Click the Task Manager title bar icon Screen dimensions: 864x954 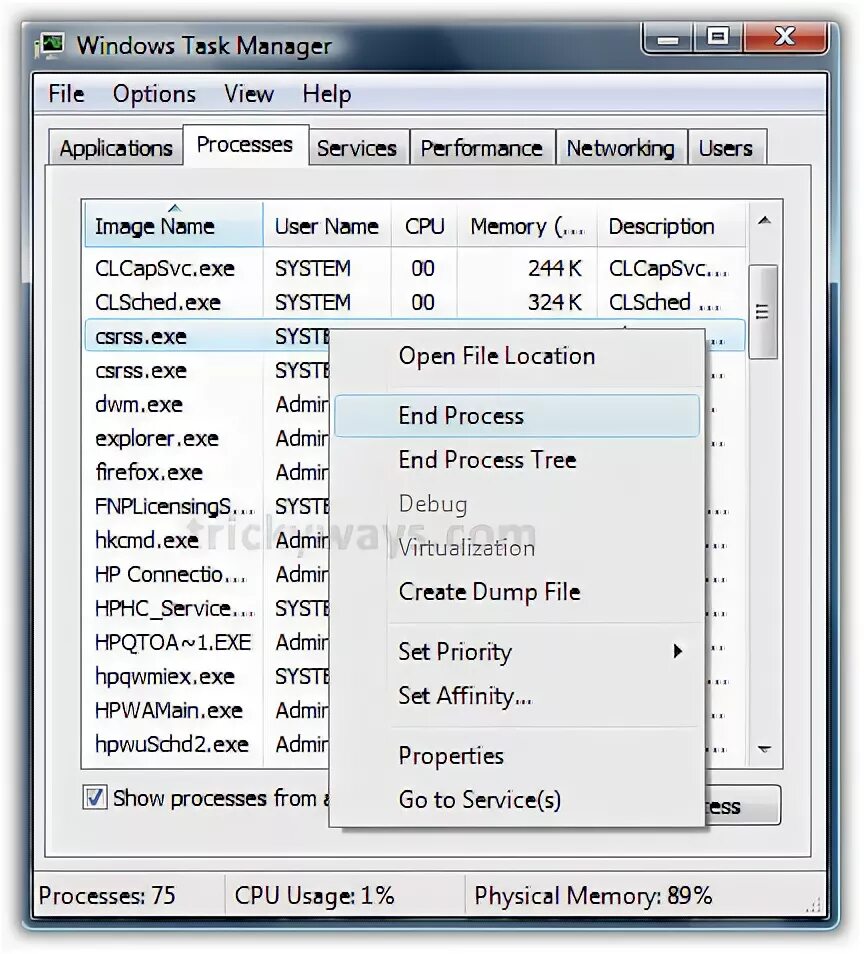tap(51, 46)
